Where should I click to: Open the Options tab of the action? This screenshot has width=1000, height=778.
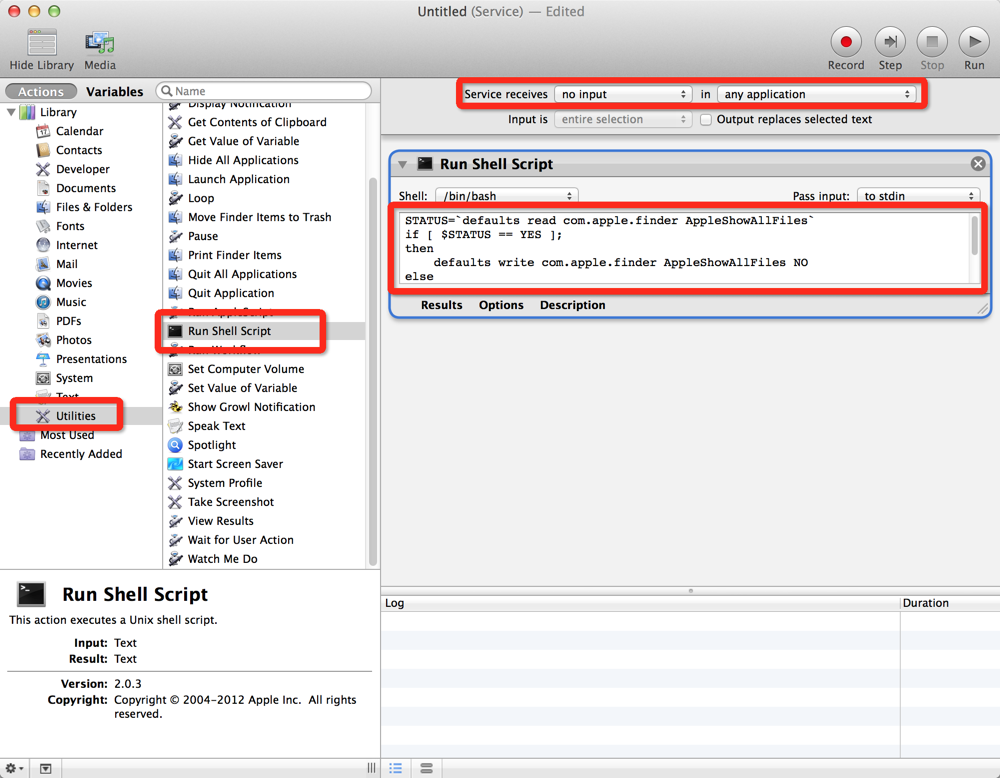(x=501, y=305)
